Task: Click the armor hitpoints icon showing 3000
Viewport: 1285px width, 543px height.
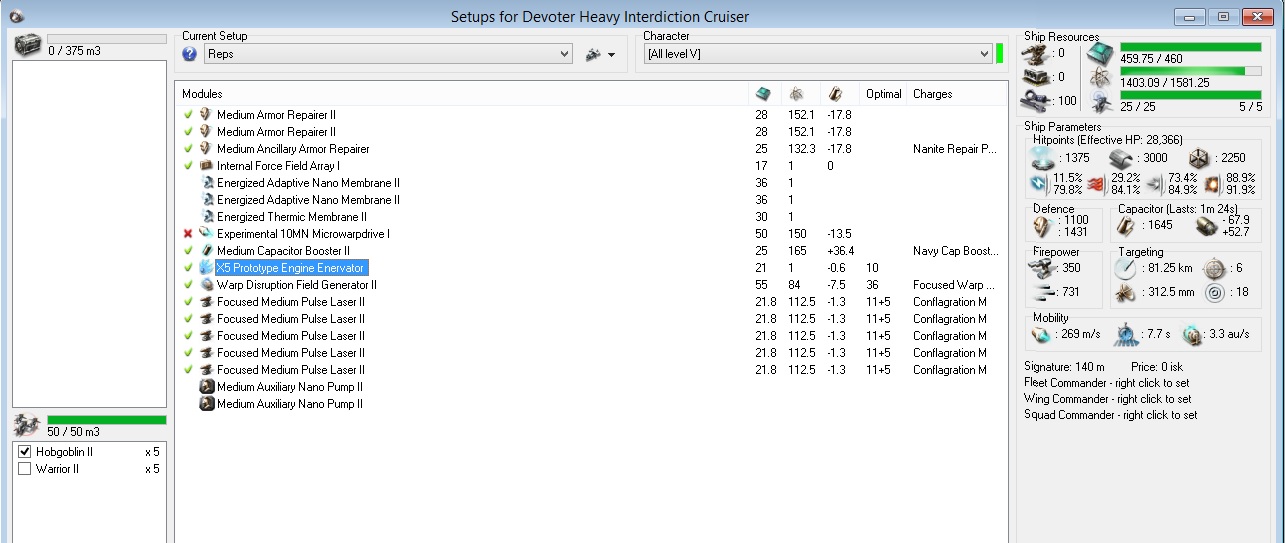Action: (1120, 160)
